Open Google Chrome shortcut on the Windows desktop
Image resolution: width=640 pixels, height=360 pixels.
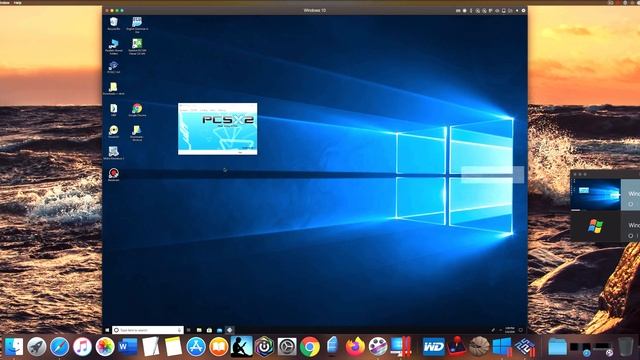click(137, 110)
